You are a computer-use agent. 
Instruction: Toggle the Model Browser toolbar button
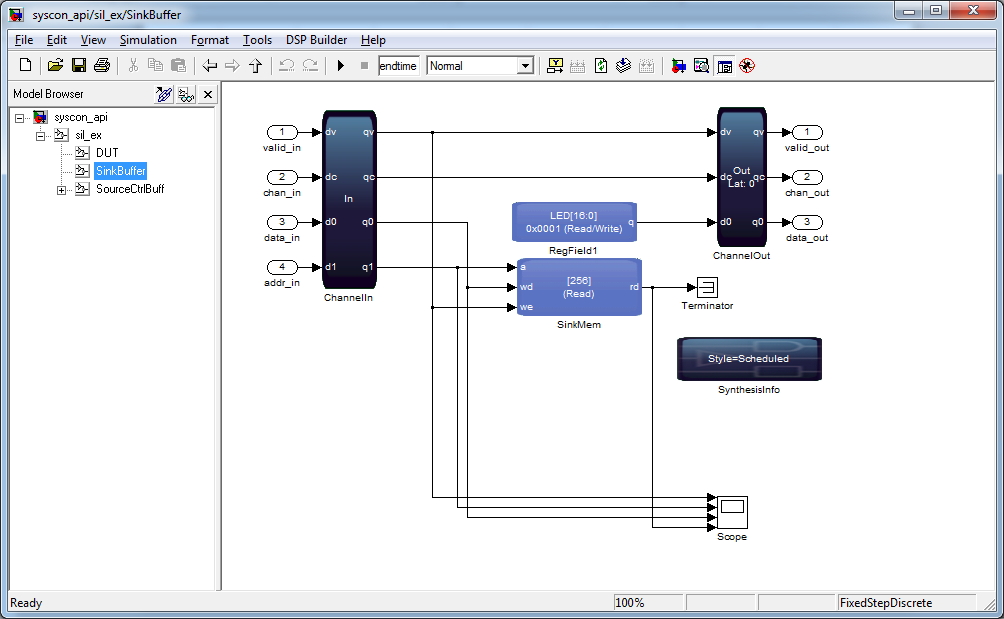point(724,66)
